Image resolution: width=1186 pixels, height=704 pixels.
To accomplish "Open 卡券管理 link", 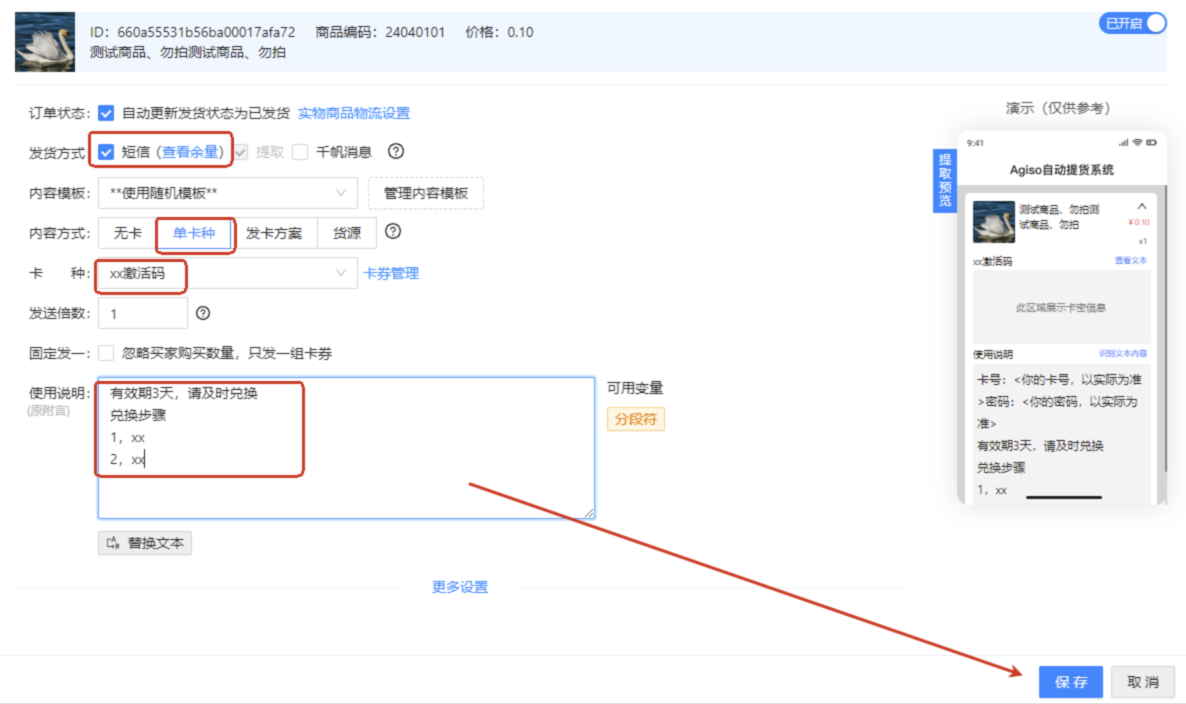I will [391, 273].
